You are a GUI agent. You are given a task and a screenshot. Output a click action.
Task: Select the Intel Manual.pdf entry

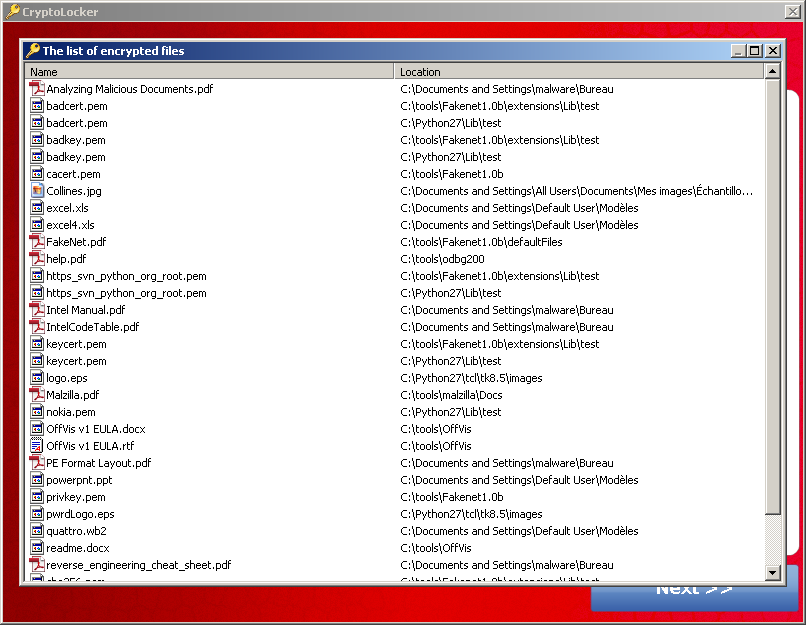tap(85, 310)
